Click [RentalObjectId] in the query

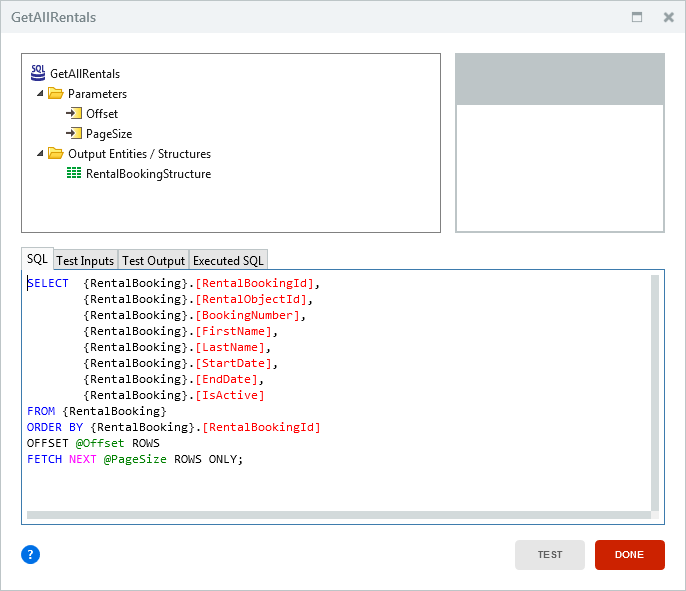click(251, 299)
